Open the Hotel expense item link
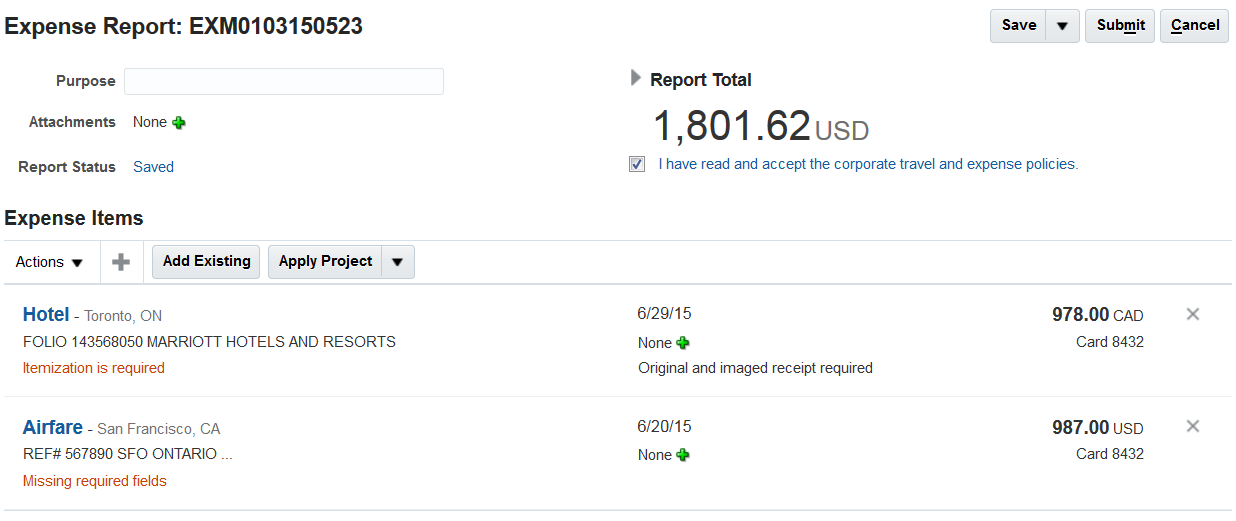This screenshot has width=1236, height=521. point(46,315)
